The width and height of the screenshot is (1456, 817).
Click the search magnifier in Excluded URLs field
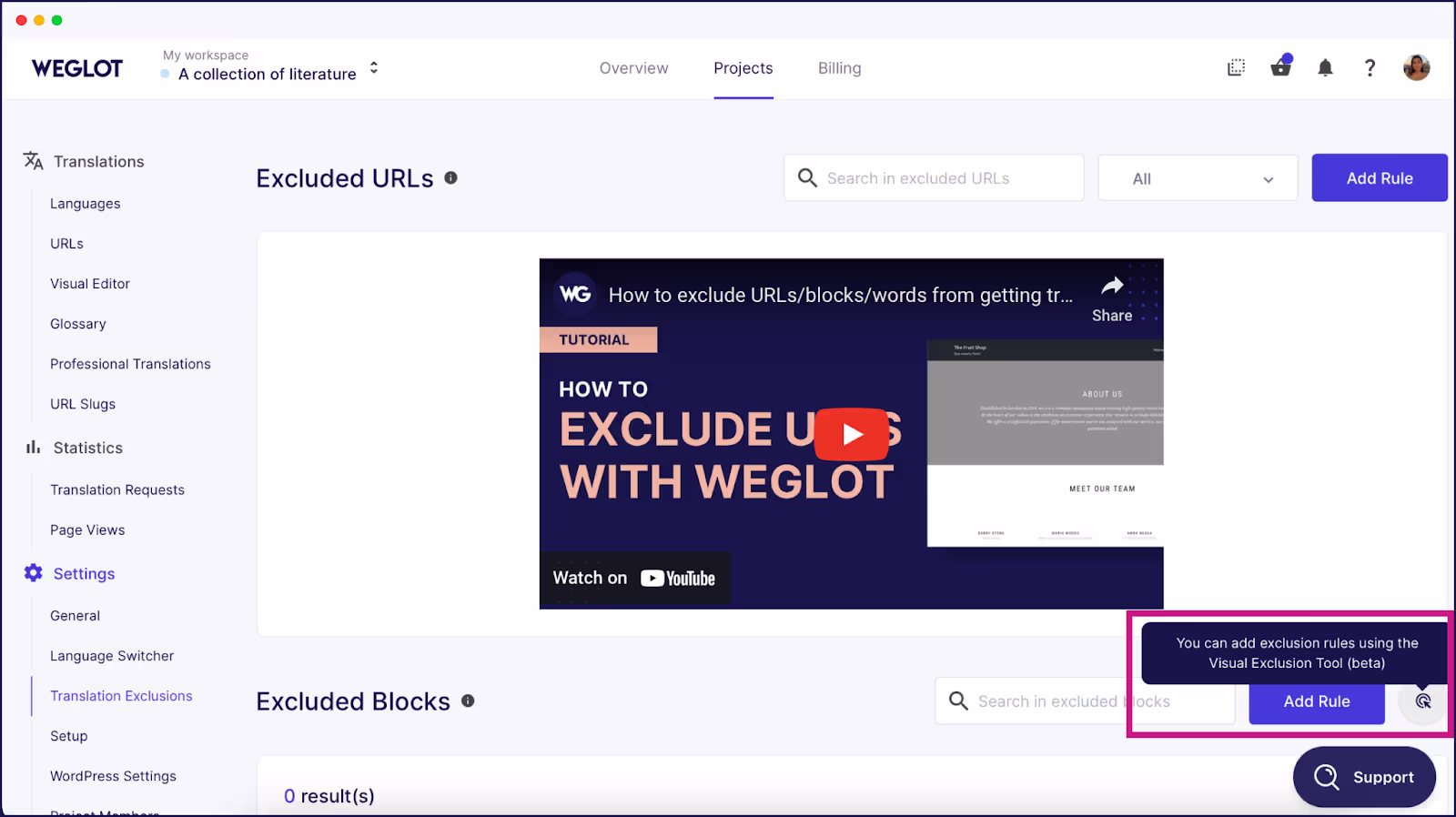[x=807, y=177]
